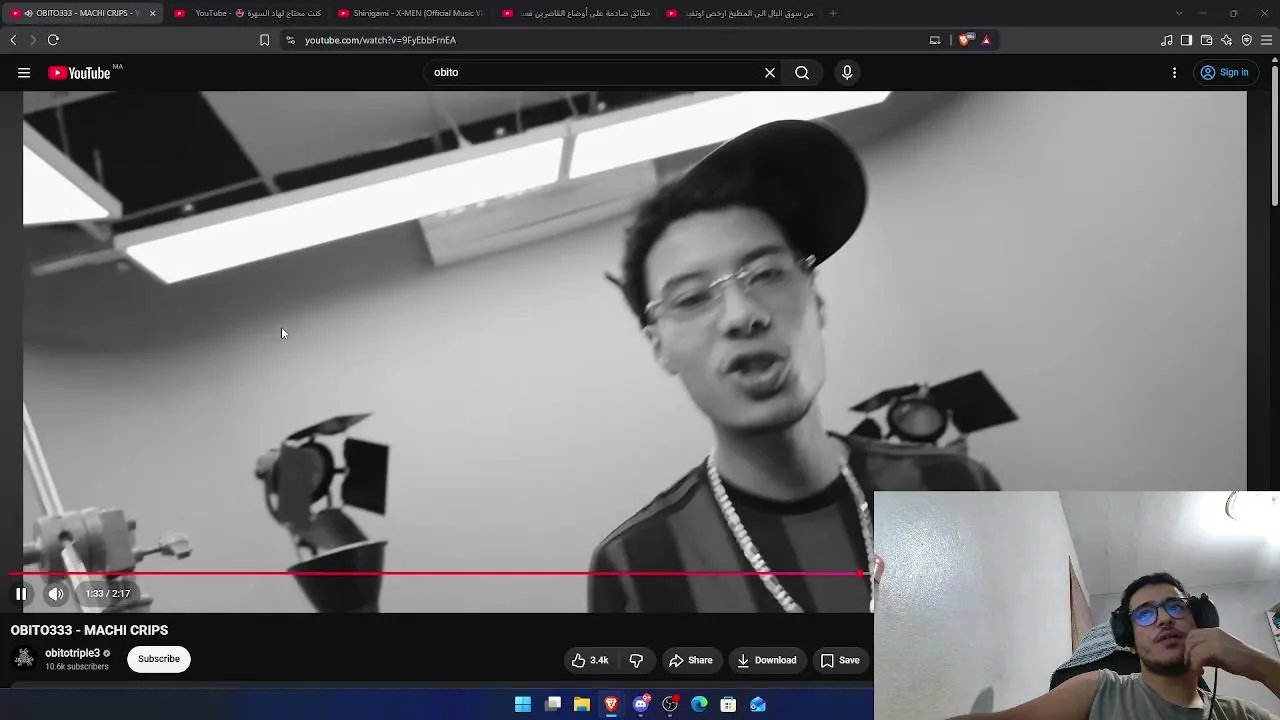1280x720 pixels.
Task: Clear the search query with the X
Action: pyautogui.click(x=770, y=73)
